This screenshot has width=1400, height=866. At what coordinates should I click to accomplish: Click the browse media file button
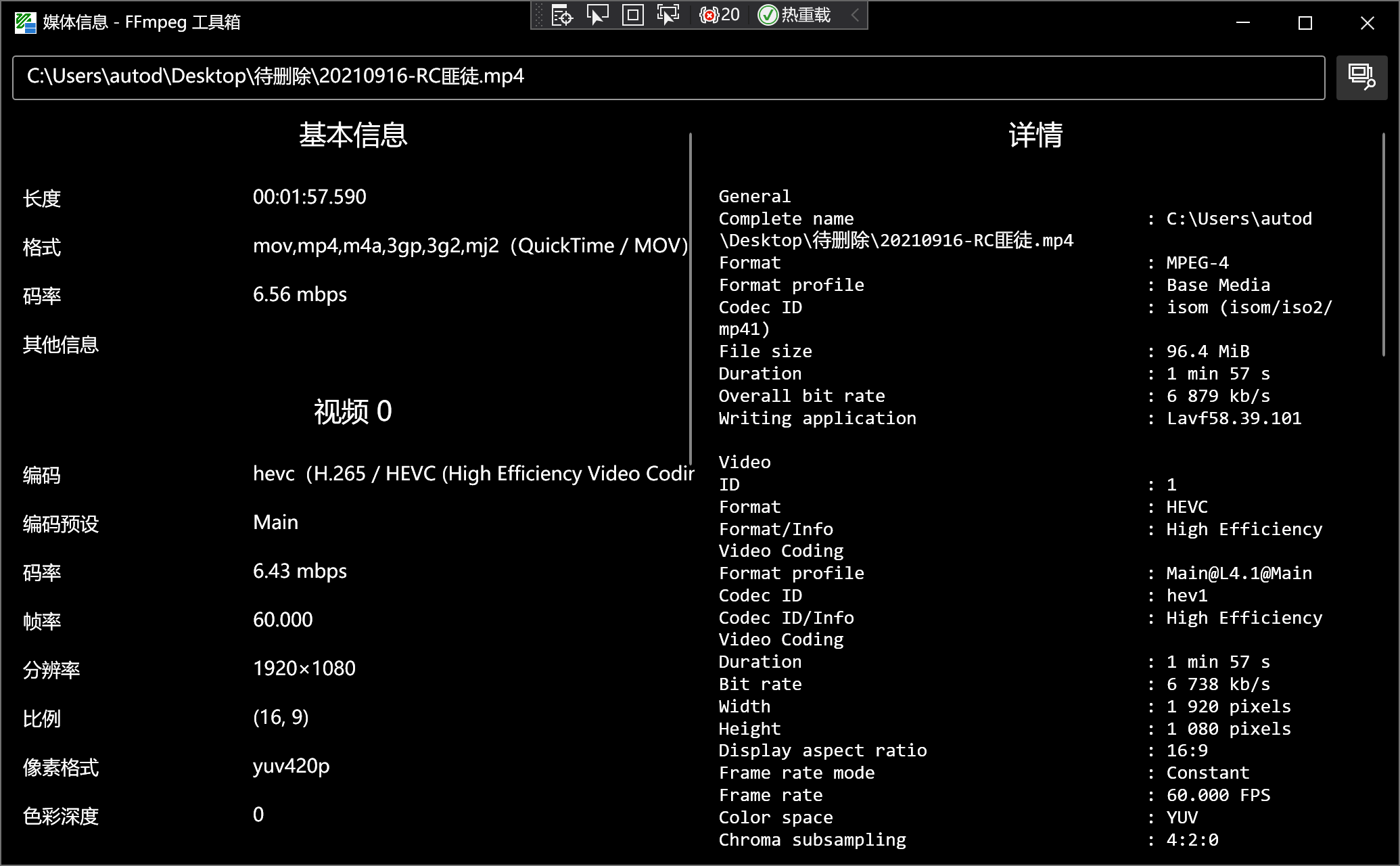coord(1361,78)
